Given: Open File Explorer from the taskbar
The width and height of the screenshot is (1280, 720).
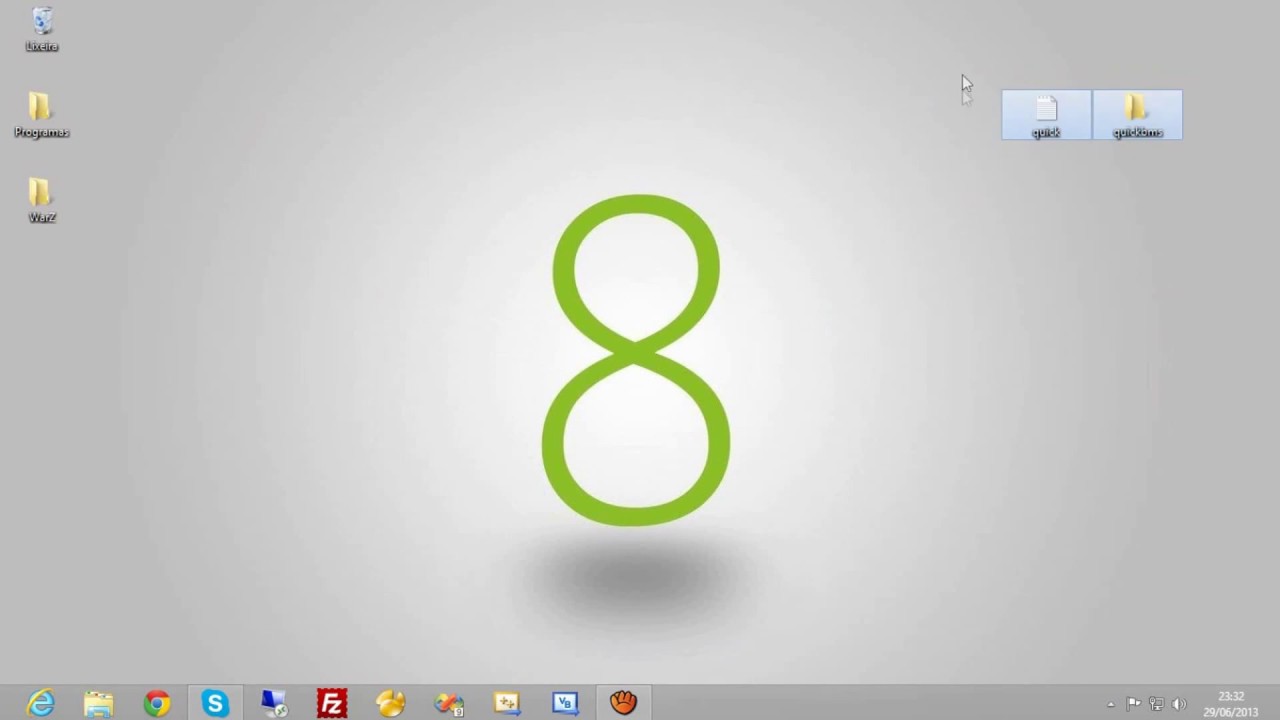Looking at the screenshot, I should [98, 703].
